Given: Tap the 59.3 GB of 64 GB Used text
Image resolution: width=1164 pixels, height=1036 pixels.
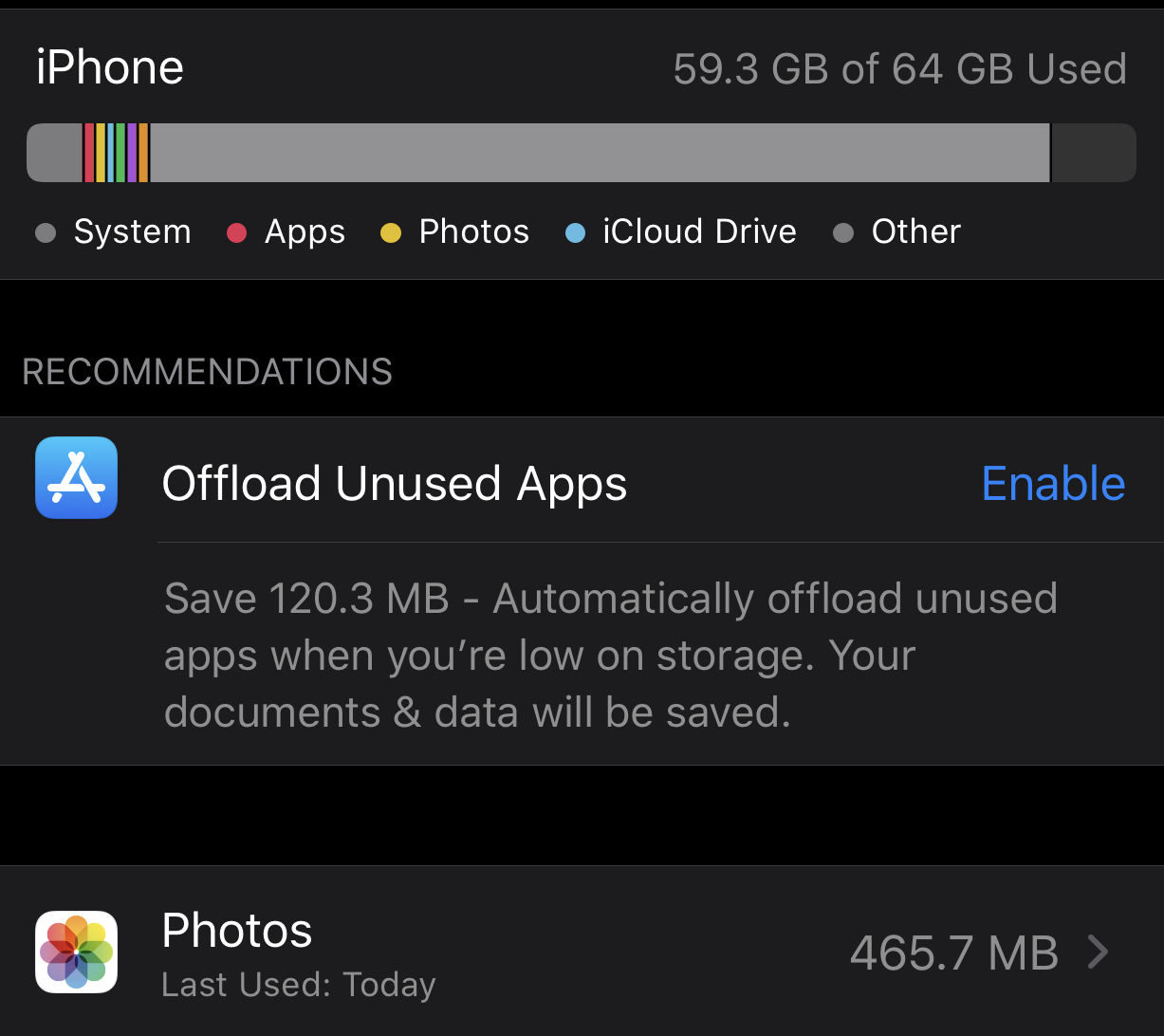Looking at the screenshot, I should [900, 69].
